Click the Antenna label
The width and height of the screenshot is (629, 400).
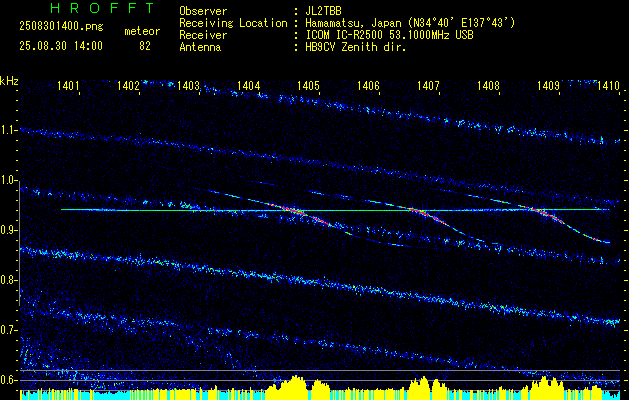200,47
